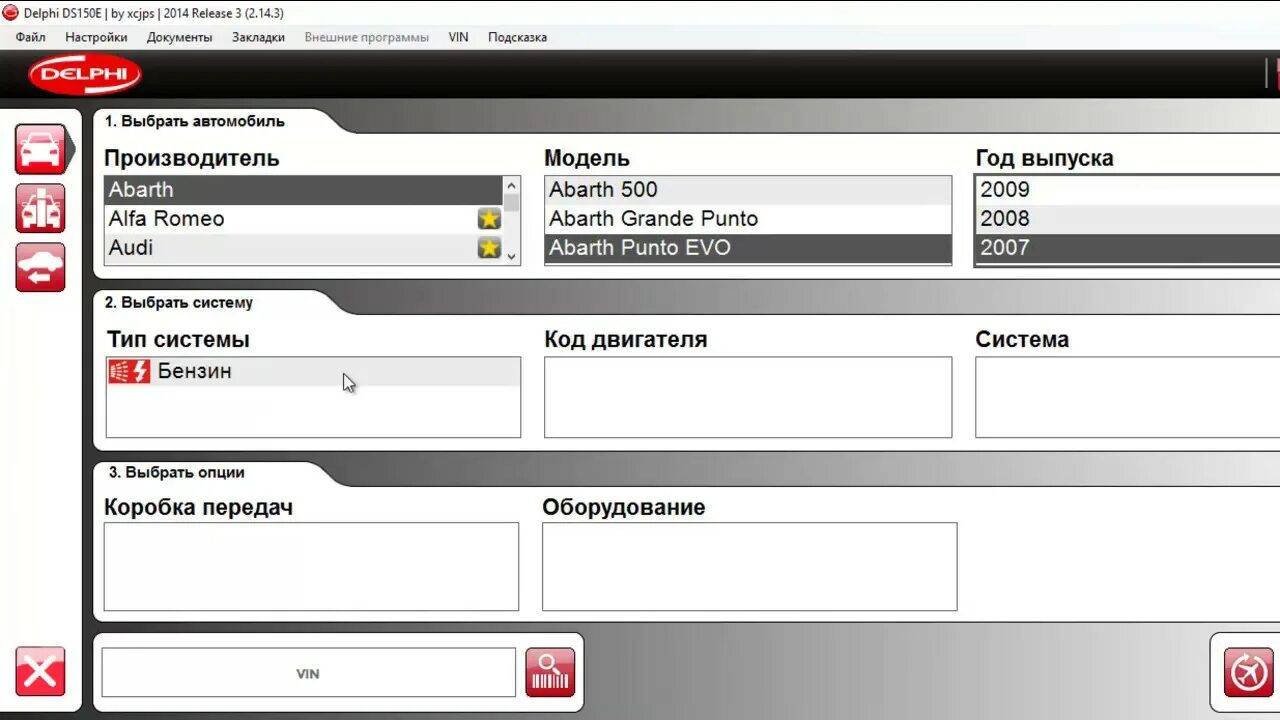This screenshot has width=1280, height=720.
Task: Click the vehicle history back-arrow icon
Action: point(40,267)
